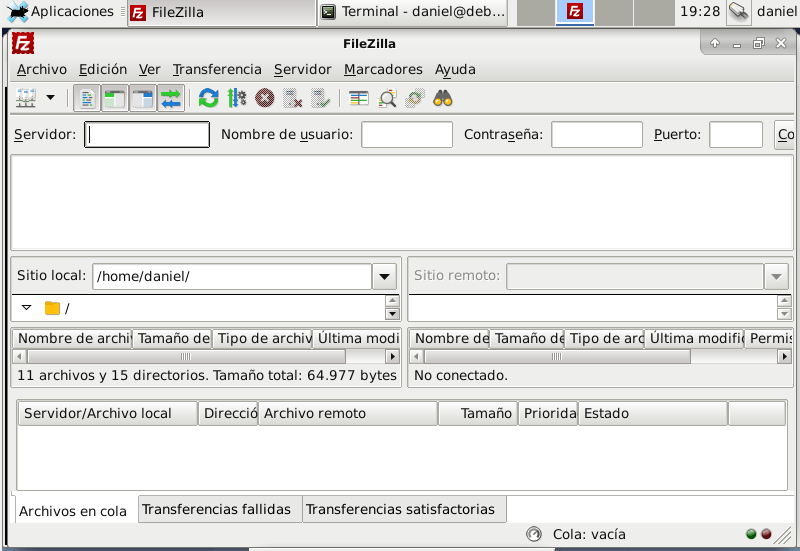Open the filename filters magnifier icon

point(387,98)
